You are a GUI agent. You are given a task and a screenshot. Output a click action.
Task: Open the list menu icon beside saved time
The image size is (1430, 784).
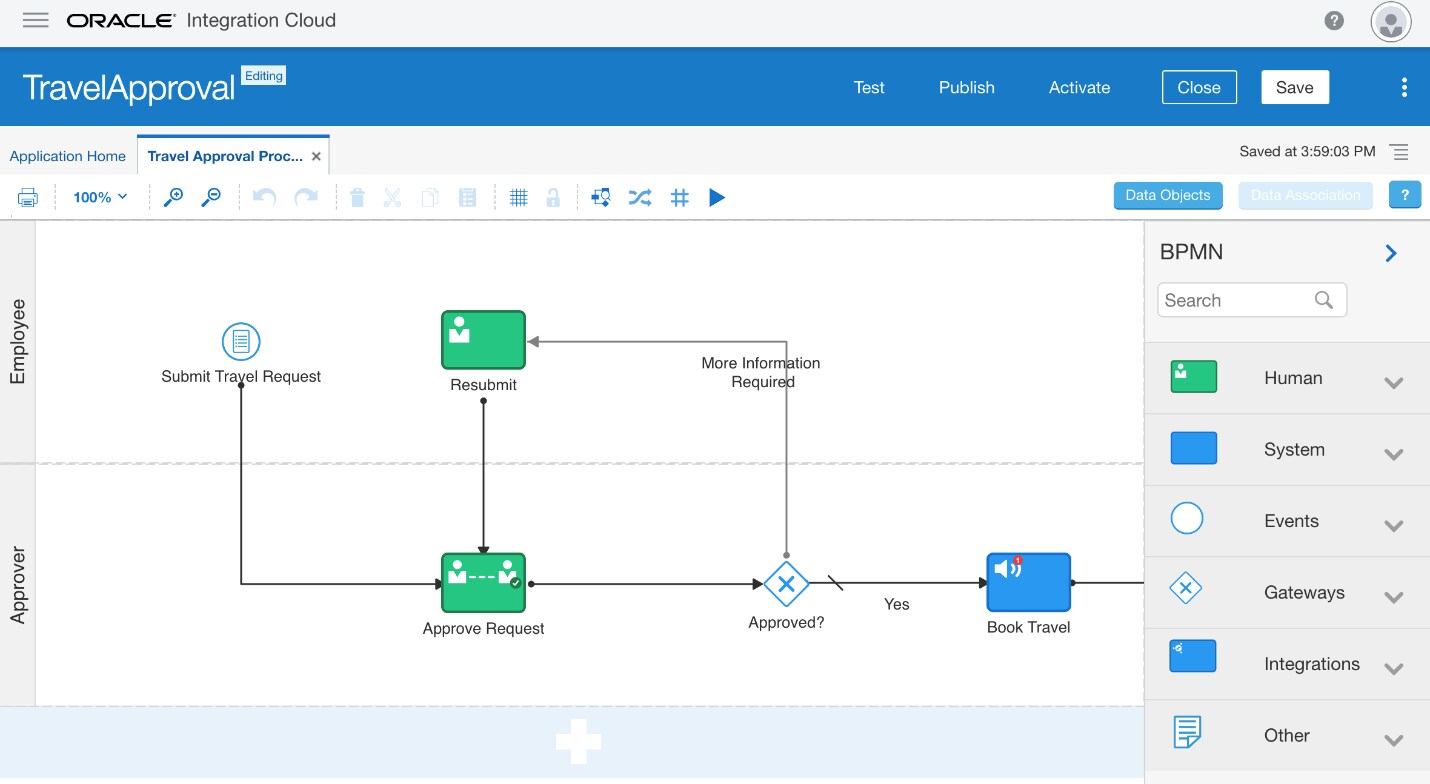[x=1399, y=152]
